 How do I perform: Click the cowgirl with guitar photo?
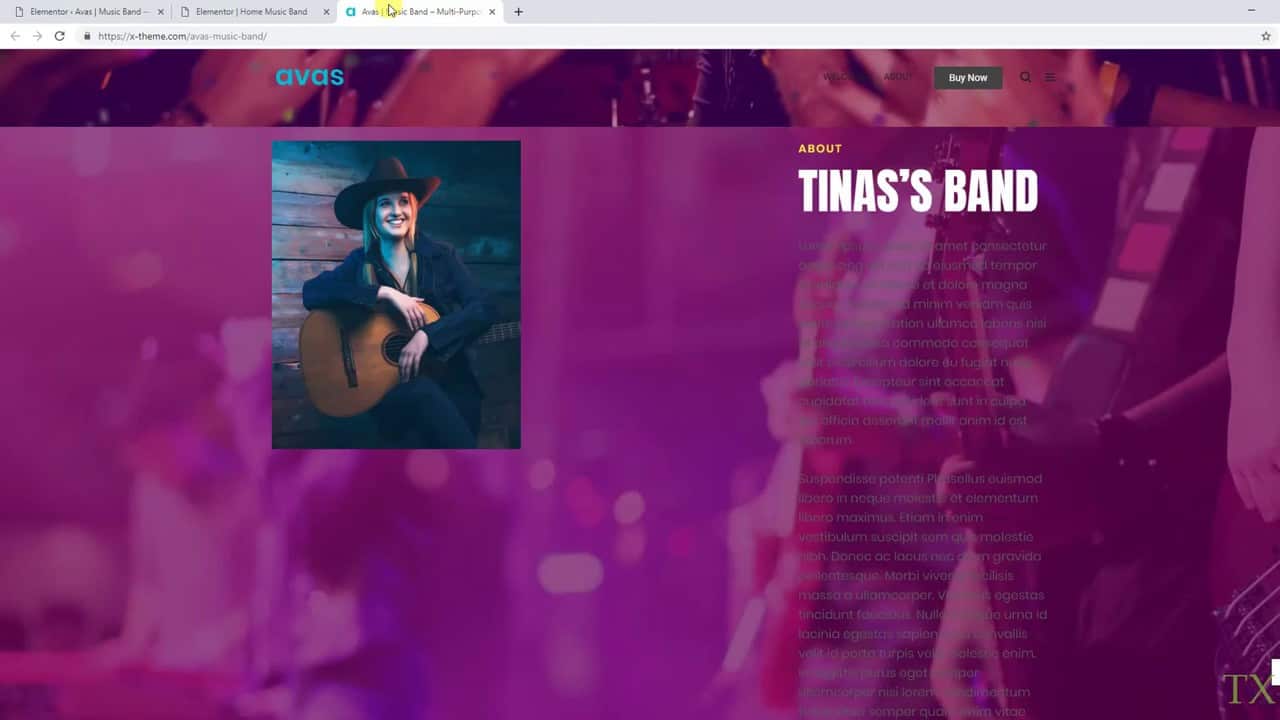pos(396,294)
